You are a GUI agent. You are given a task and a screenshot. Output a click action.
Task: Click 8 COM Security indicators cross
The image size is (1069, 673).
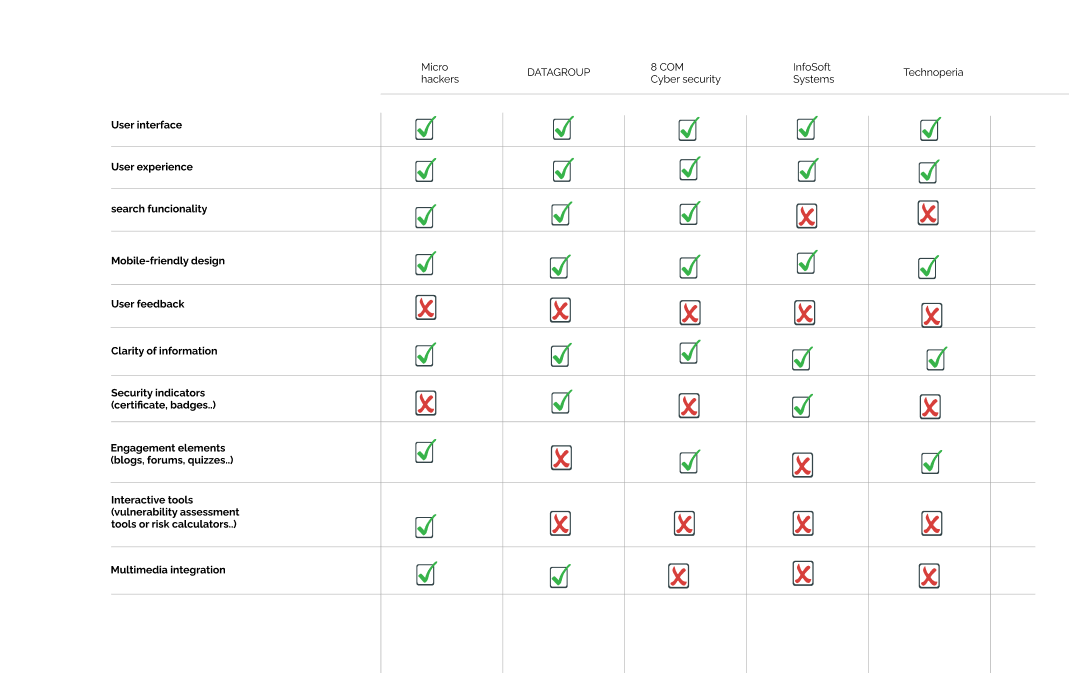pos(688,406)
